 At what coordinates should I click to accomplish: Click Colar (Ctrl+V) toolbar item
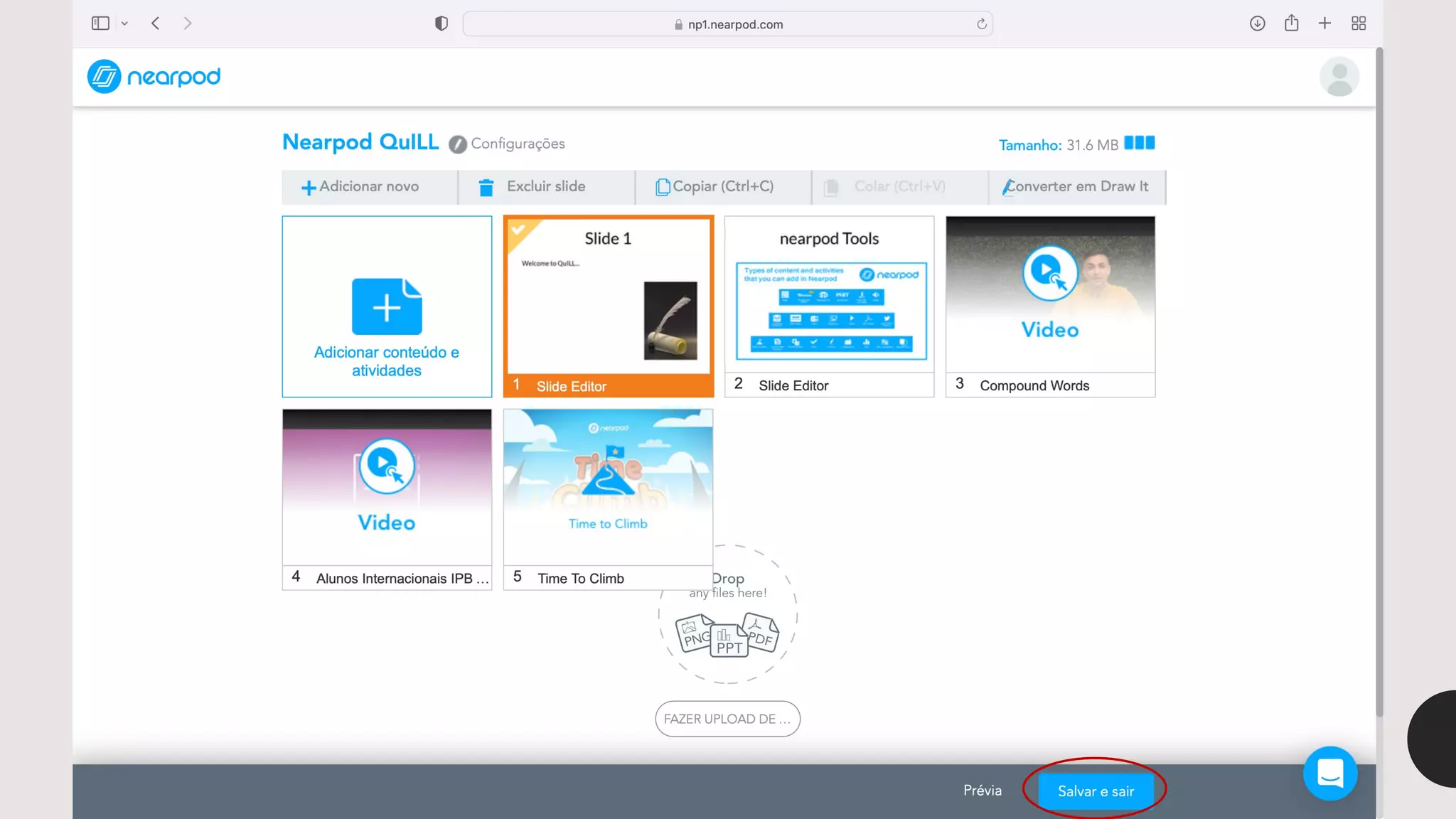[899, 186]
